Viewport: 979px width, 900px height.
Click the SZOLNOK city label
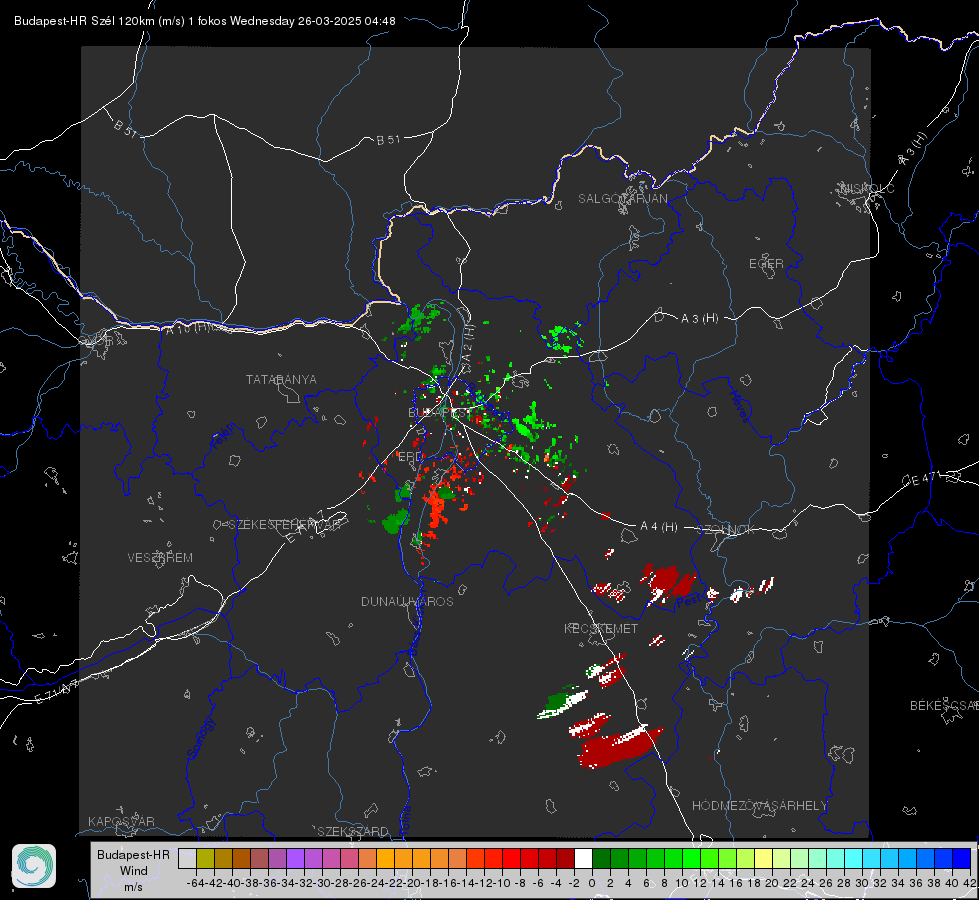[x=726, y=530]
